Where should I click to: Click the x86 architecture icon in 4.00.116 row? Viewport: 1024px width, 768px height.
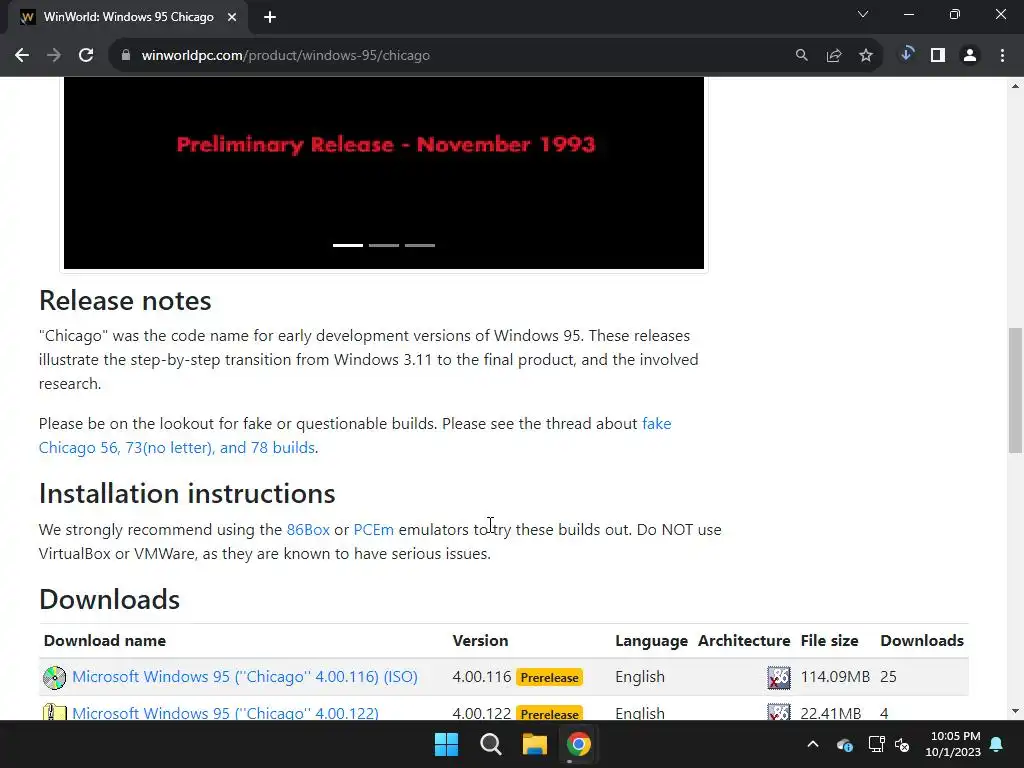pos(778,677)
